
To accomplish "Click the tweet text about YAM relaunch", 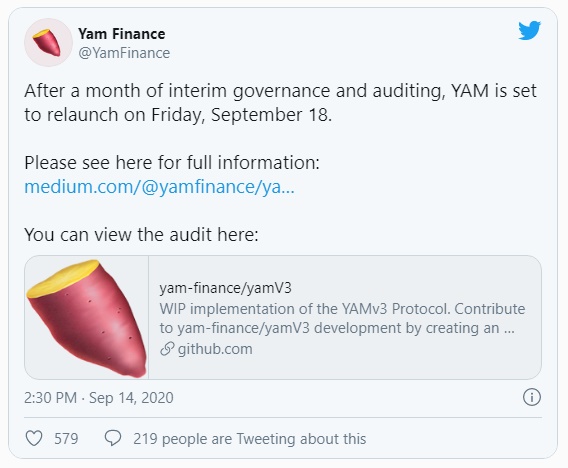I will click(280, 103).
